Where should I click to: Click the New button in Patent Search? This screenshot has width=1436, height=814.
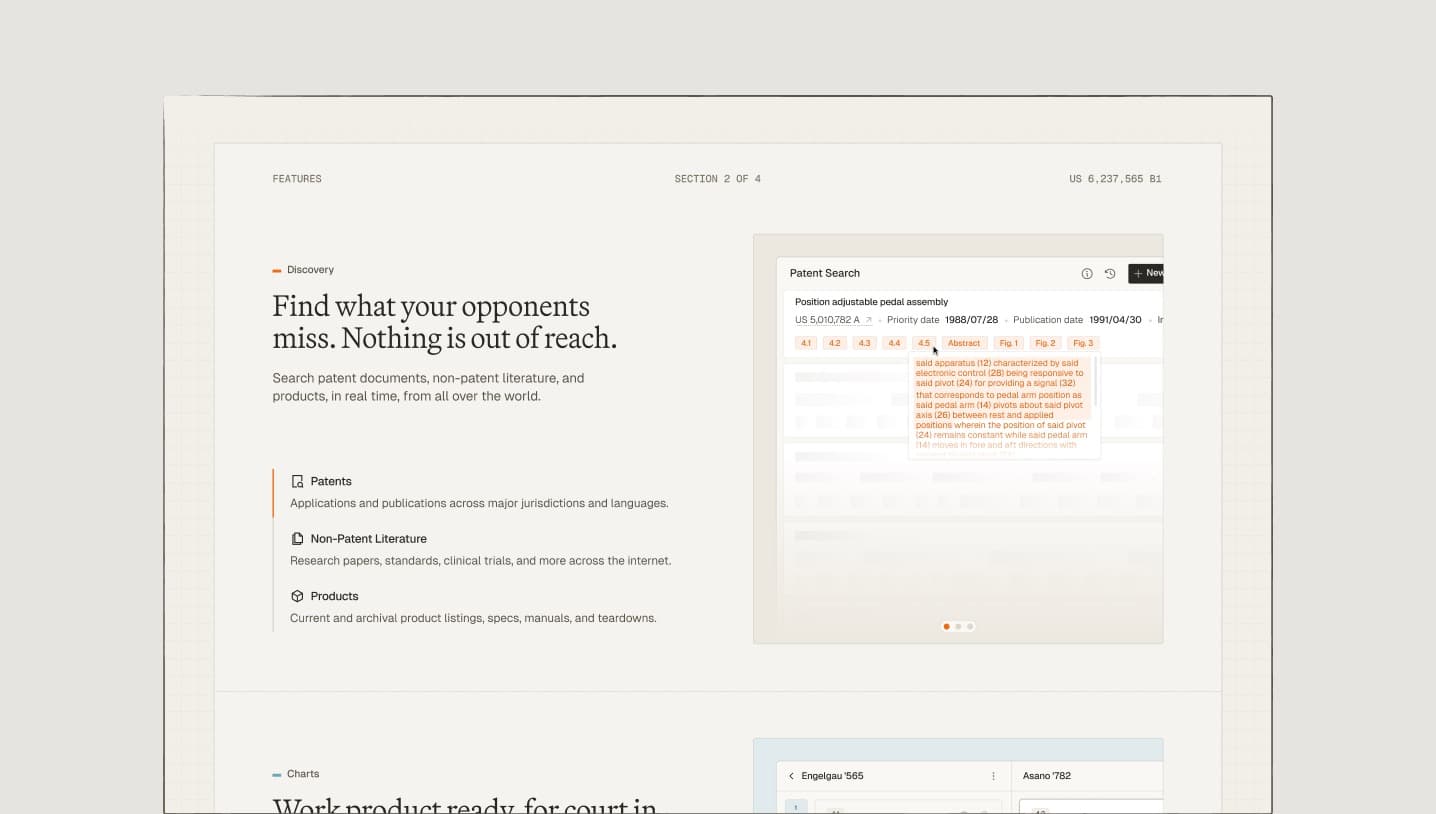(x=1146, y=273)
